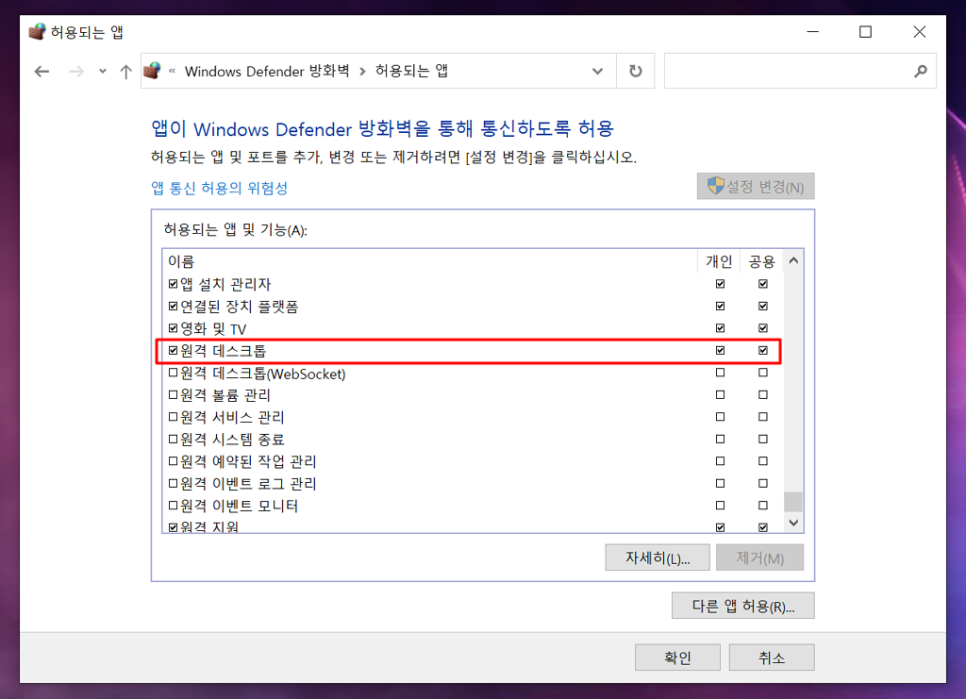Screen dimensions: 966x699
Task: Select Windows Defender 방화벽 breadcrumb
Action: pyautogui.click(x=267, y=71)
